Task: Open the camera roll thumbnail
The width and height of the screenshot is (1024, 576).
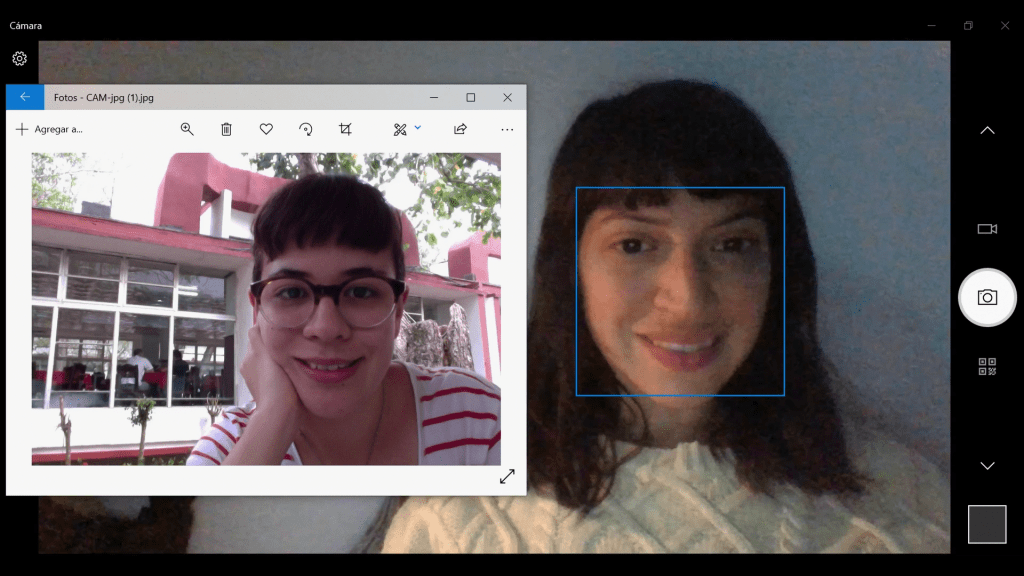Action: pos(986,524)
